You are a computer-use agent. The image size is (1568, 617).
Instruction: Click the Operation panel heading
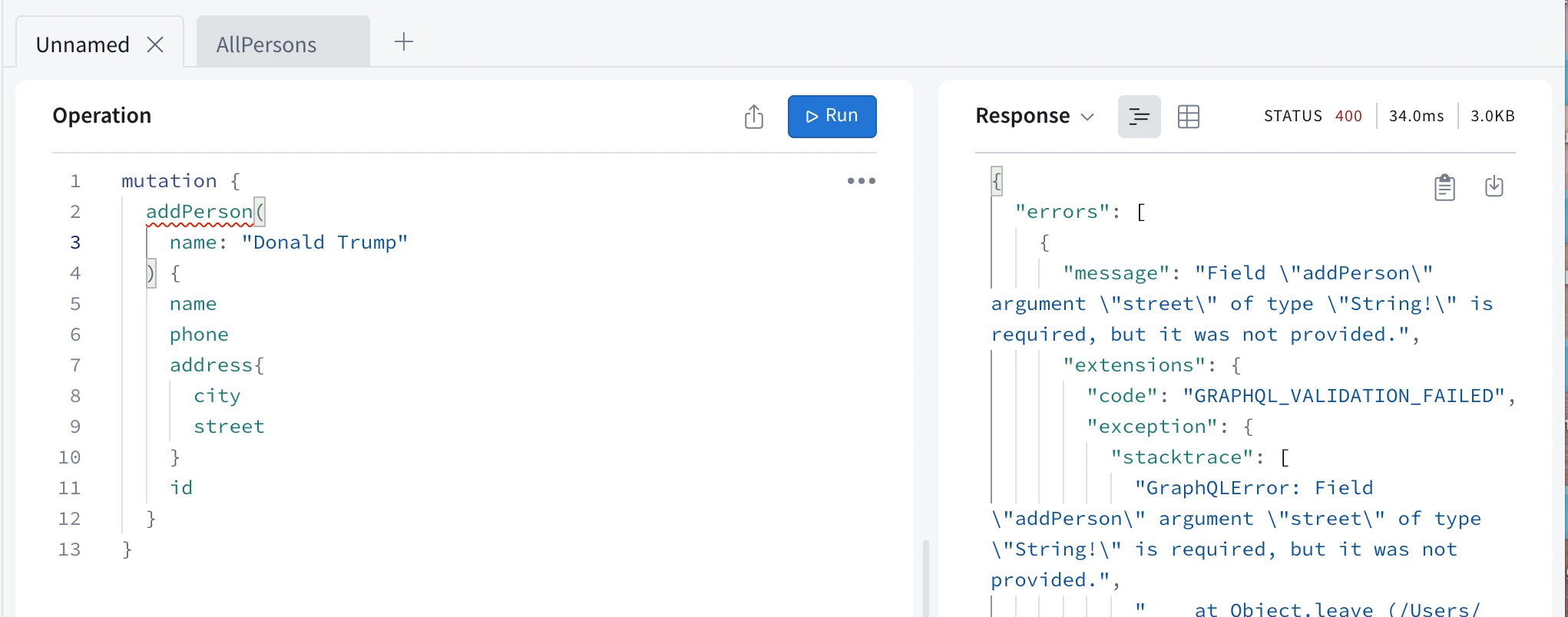click(x=102, y=116)
